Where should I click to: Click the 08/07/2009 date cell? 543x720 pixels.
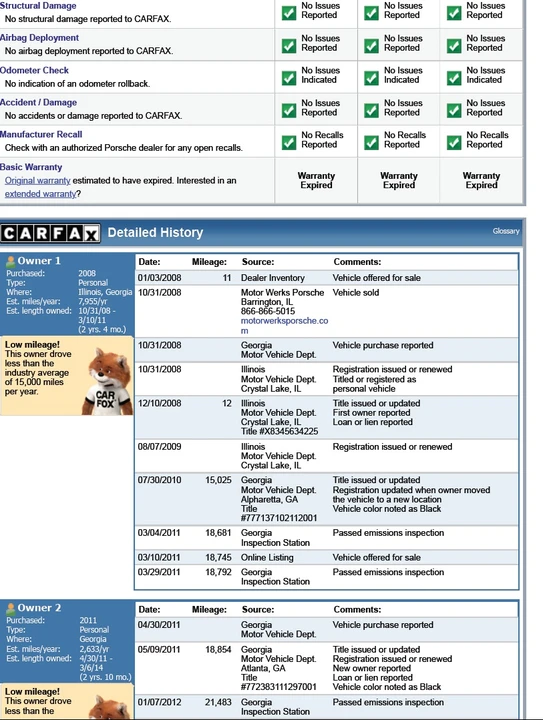159,447
